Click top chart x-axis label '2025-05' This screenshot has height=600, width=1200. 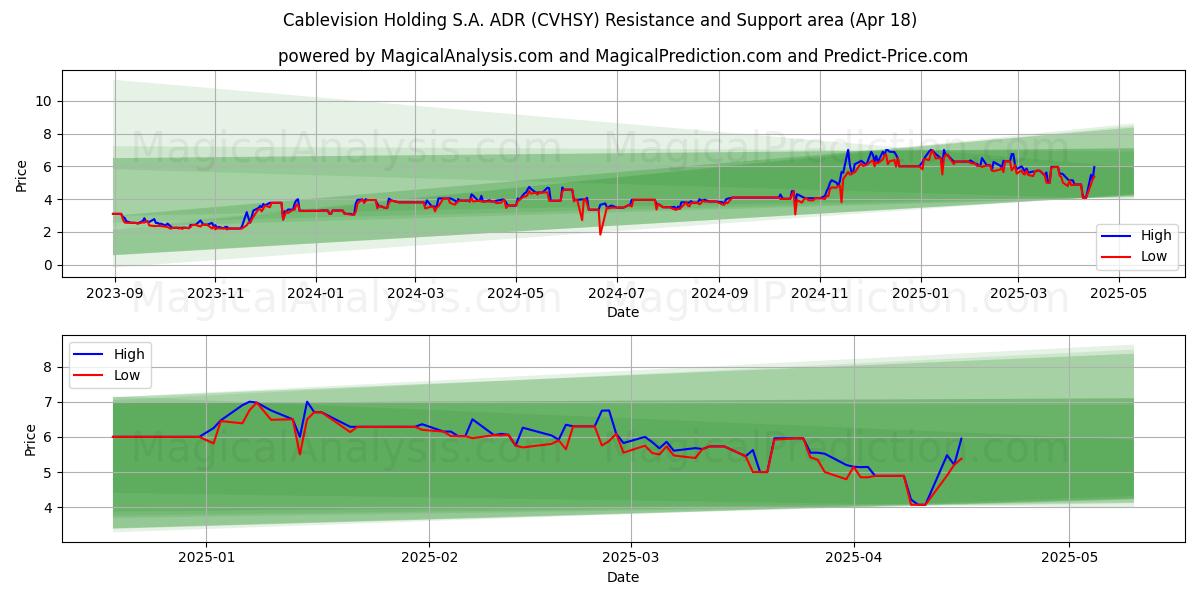[x=1119, y=294]
